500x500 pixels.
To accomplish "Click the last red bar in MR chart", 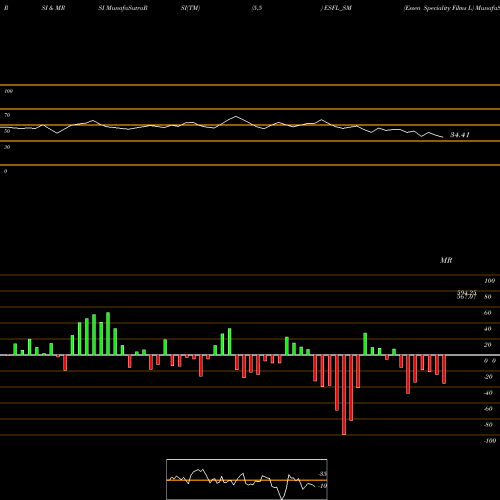I will click(444, 369).
